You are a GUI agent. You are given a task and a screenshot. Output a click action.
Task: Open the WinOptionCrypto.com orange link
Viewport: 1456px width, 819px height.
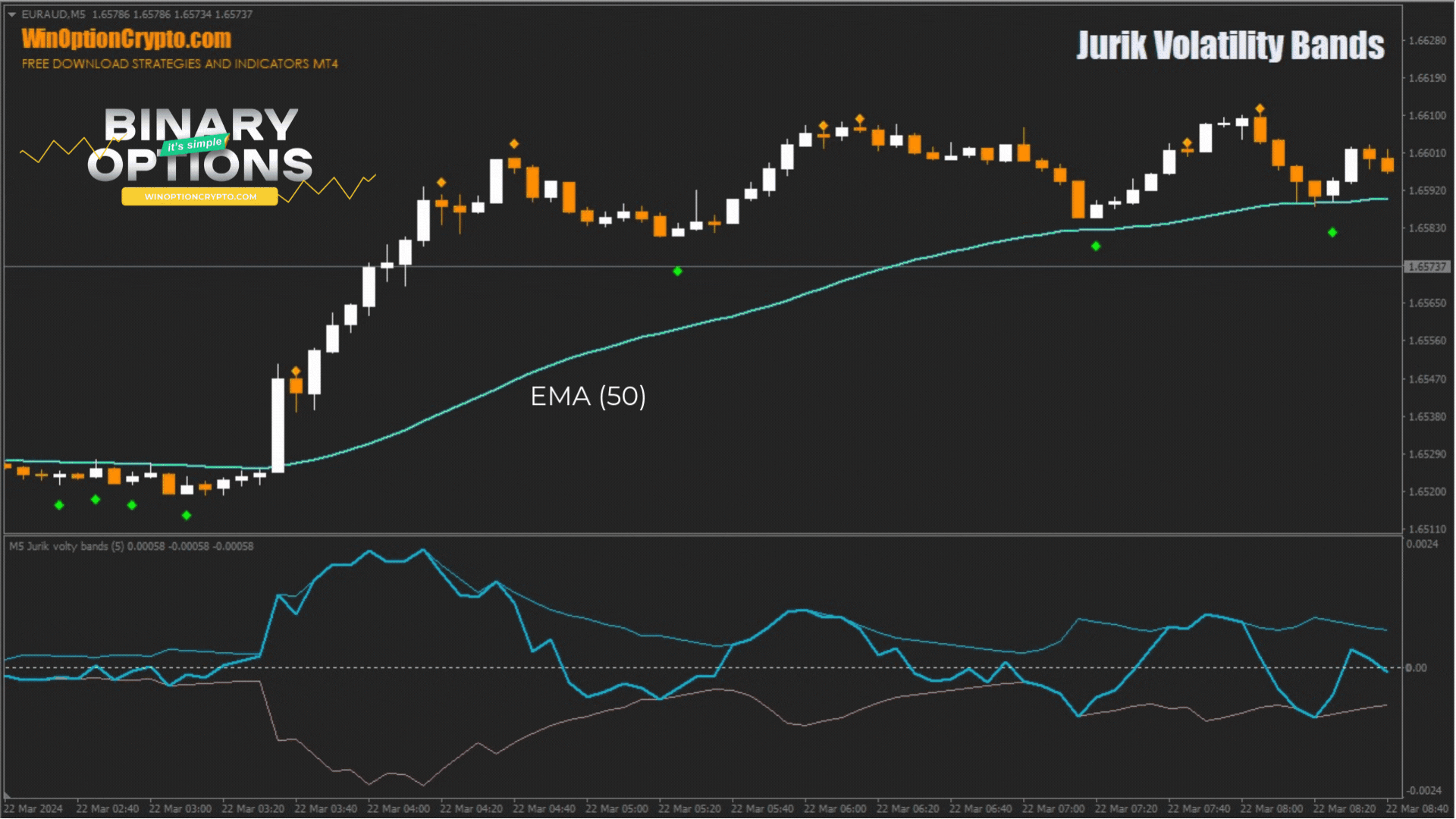[x=126, y=39]
